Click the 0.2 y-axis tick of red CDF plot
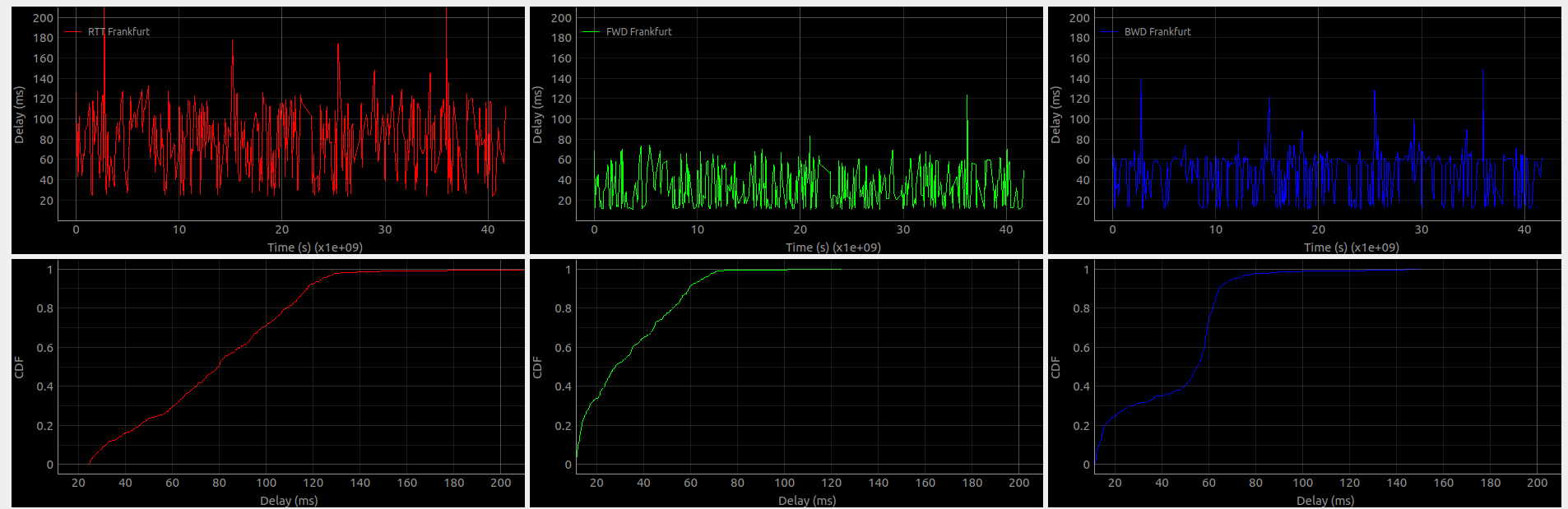Screen dimensions: 1568x509 44,426
